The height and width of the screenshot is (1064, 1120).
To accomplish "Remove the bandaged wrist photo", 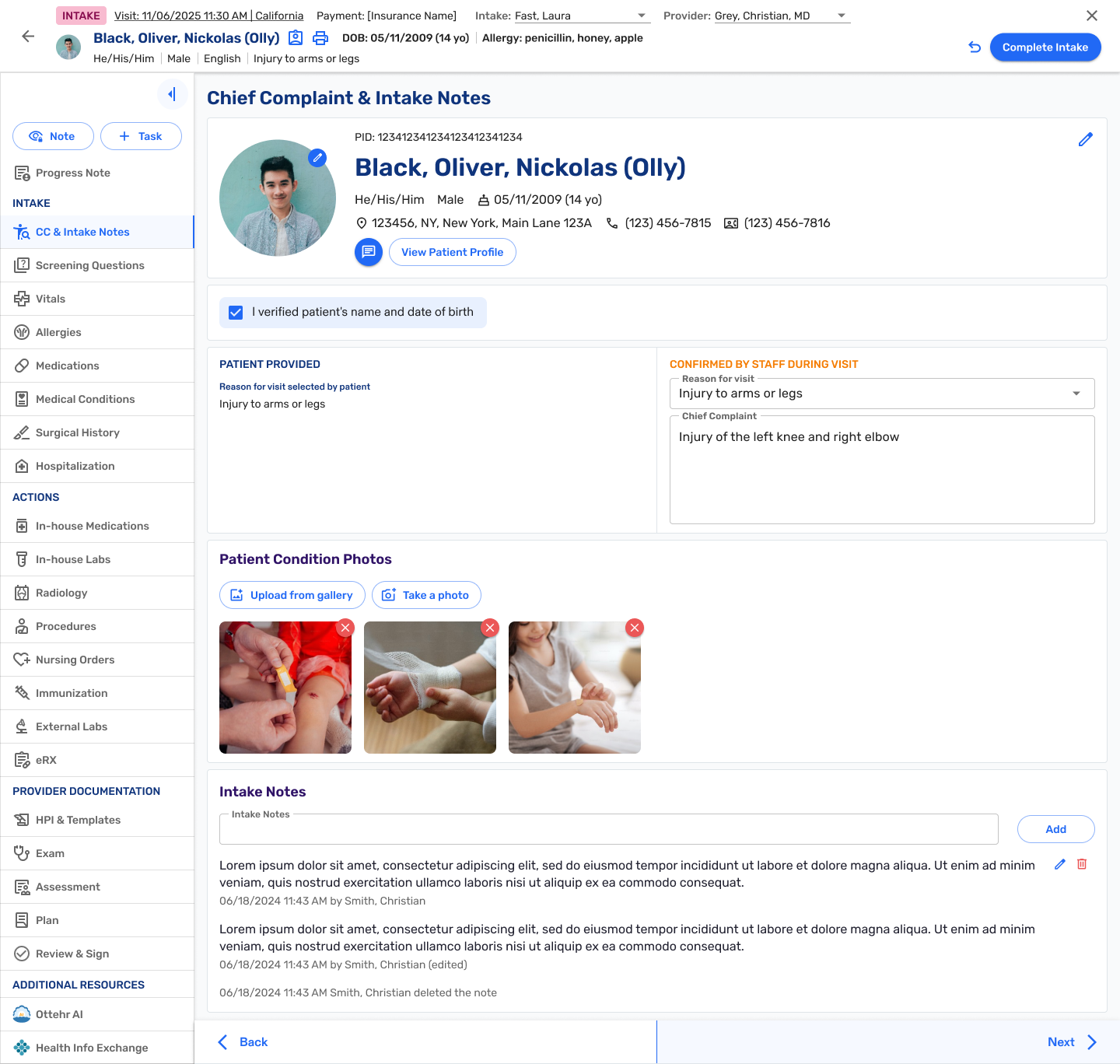I will click(x=490, y=628).
